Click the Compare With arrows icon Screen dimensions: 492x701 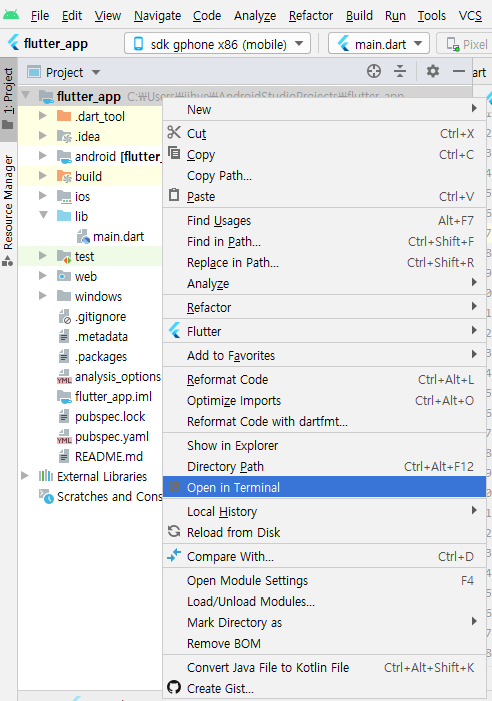tap(174, 555)
